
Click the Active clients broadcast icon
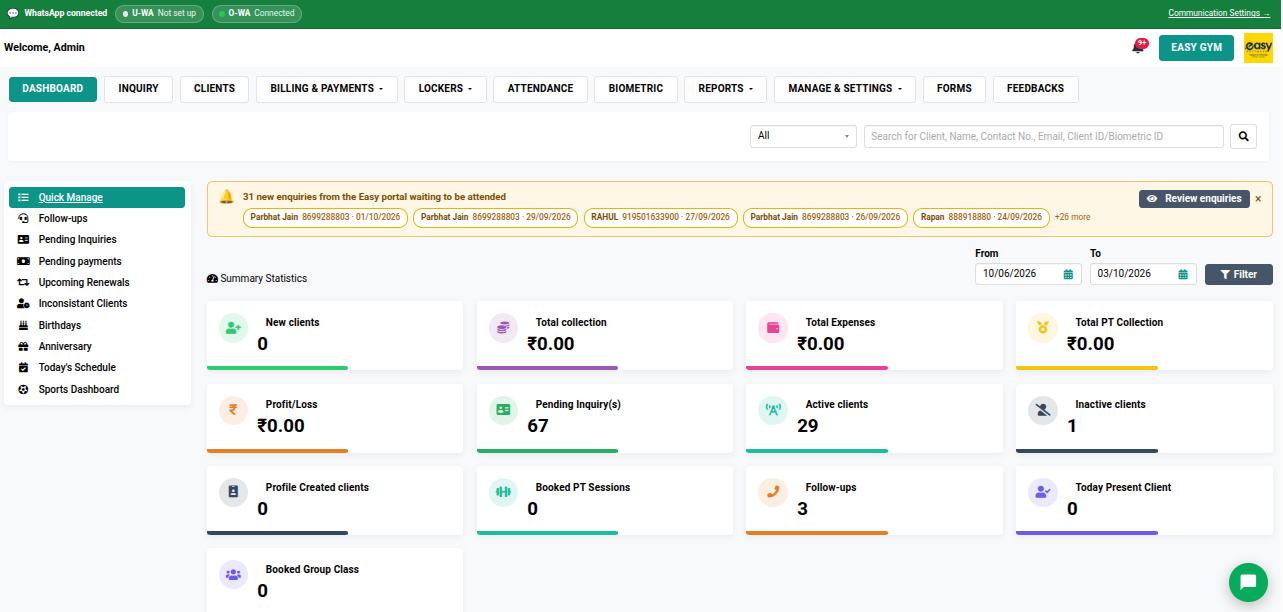[773, 409]
